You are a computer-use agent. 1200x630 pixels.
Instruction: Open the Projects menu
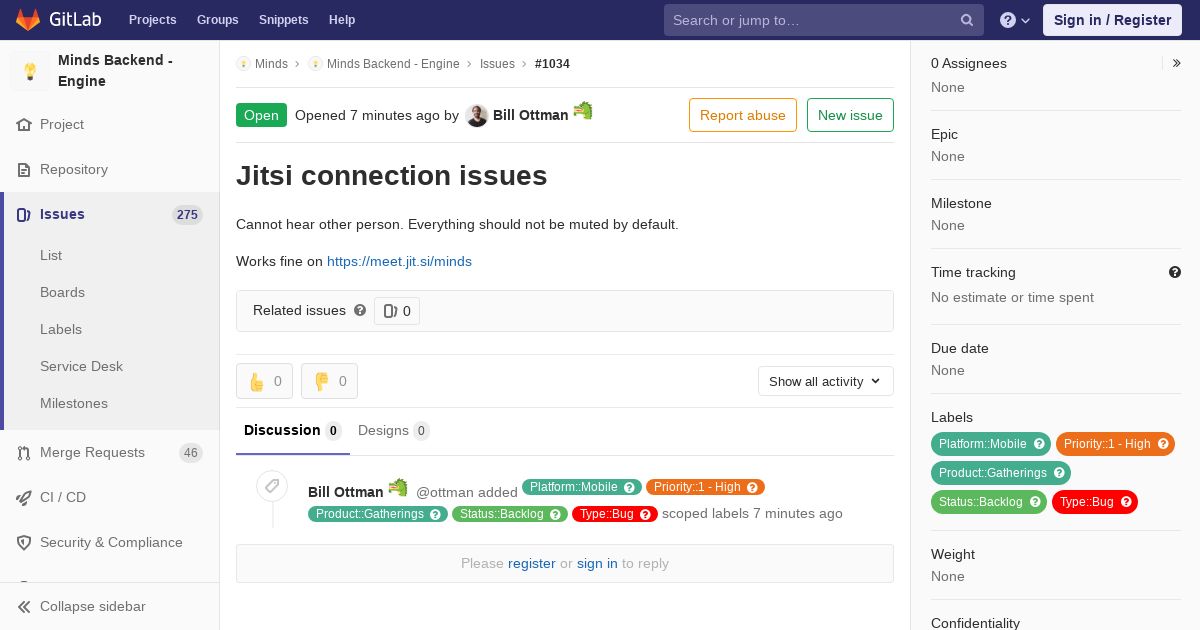point(152,20)
